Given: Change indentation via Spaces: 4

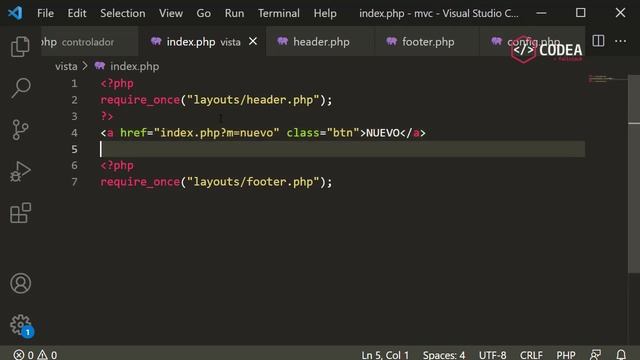Looking at the screenshot, I should (x=444, y=354).
